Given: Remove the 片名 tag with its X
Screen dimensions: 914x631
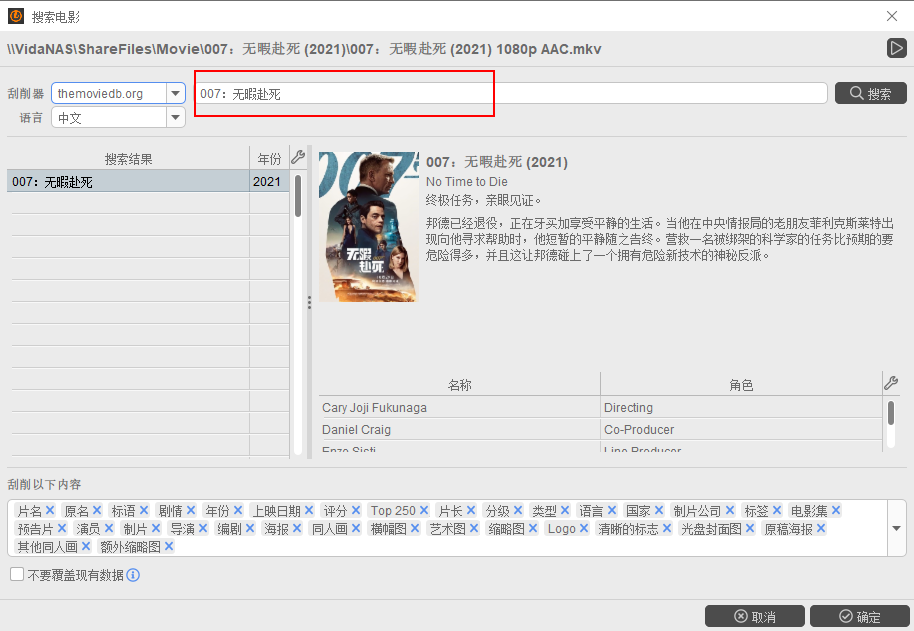Looking at the screenshot, I should pos(50,511).
